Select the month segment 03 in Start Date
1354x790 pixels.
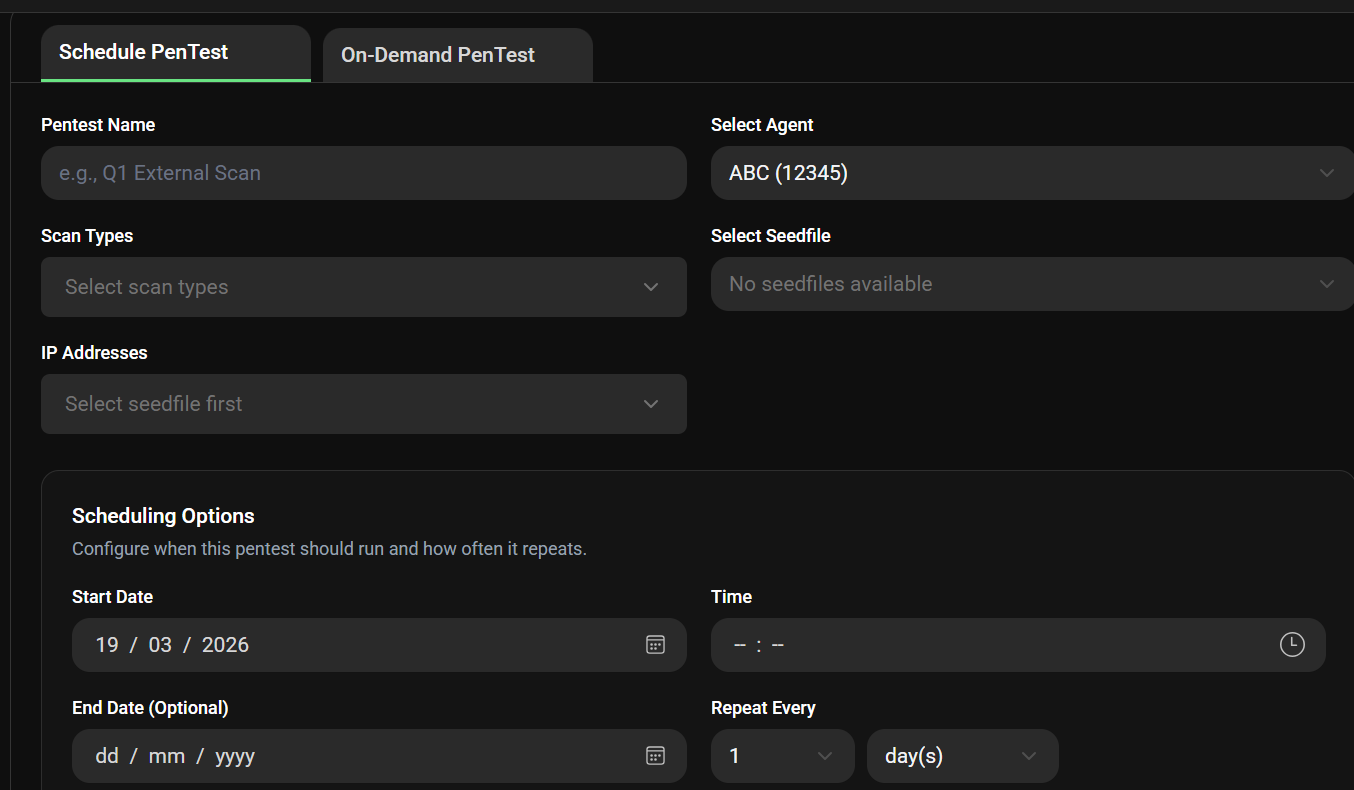pyautogui.click(x=160, y=645)
